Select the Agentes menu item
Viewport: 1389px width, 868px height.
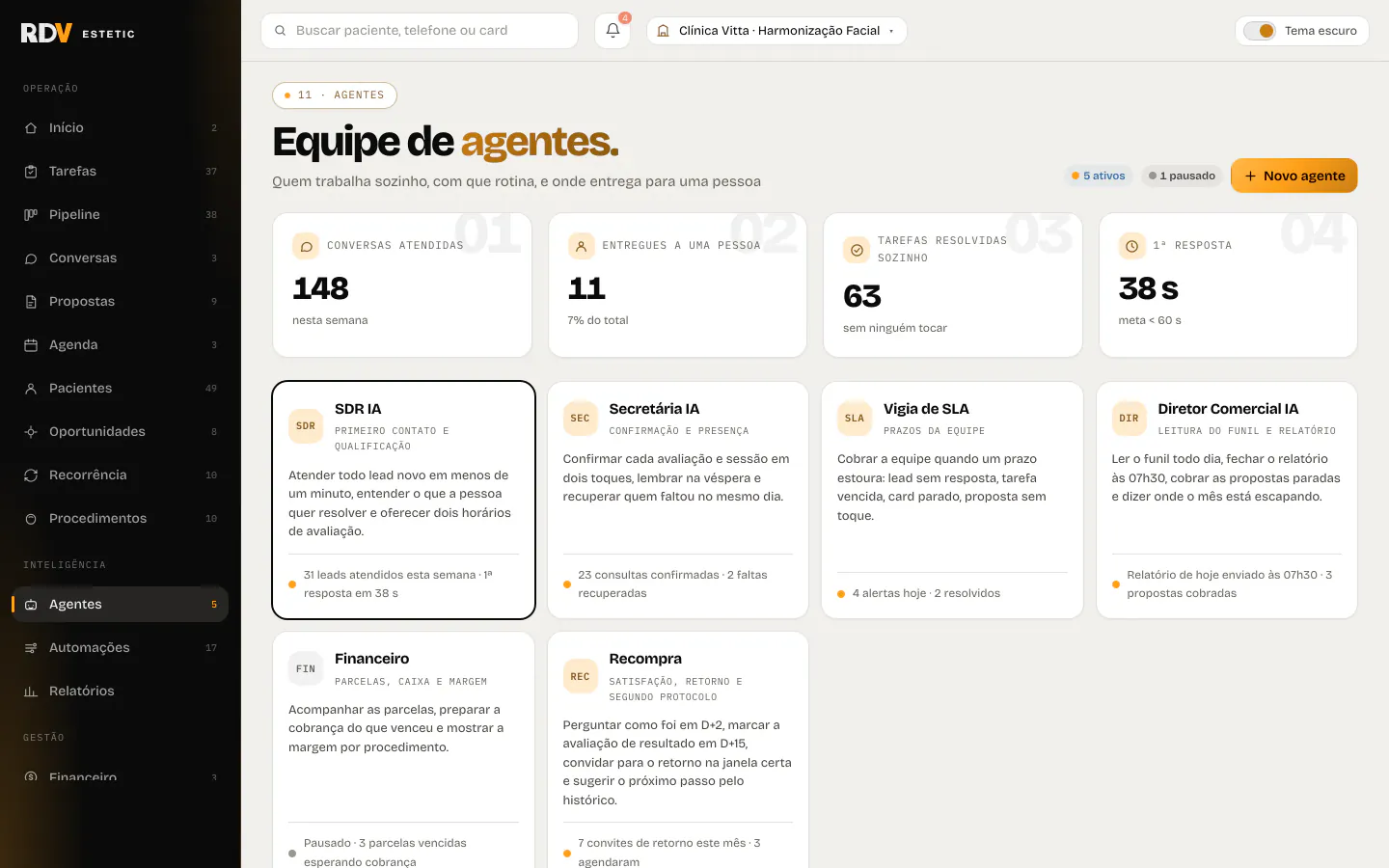(121, 604)
